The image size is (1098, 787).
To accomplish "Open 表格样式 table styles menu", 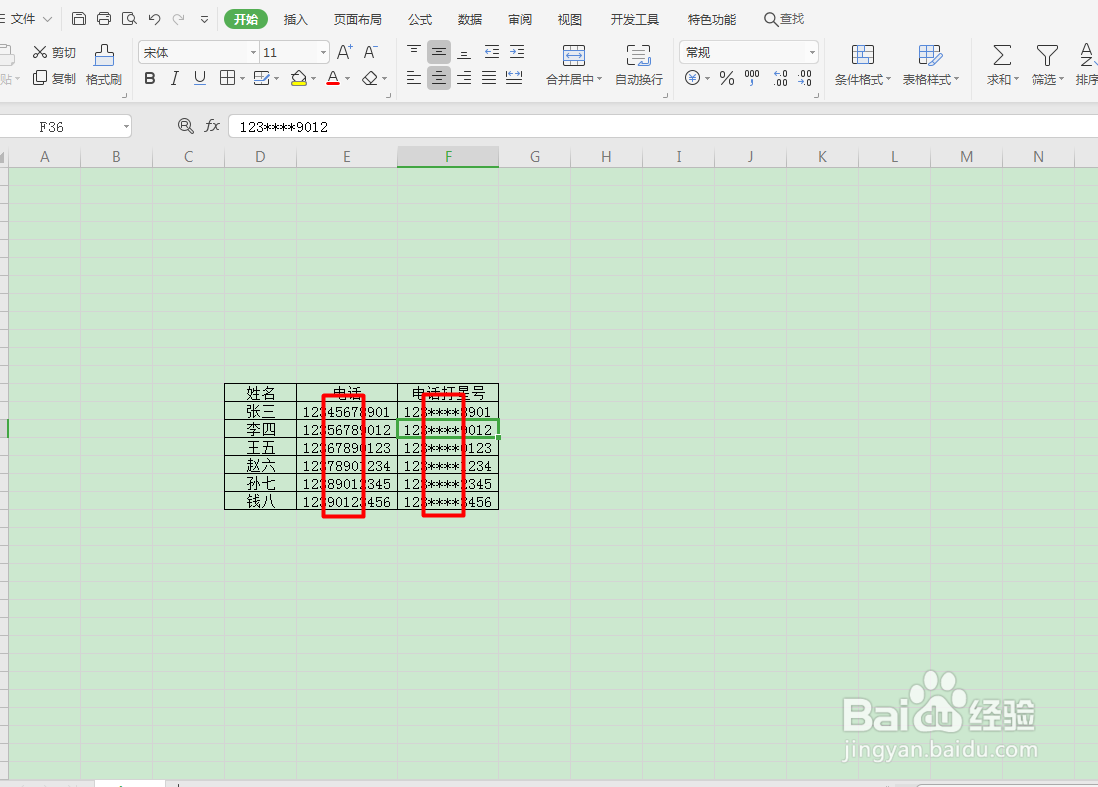I will pyautogui.click(x=931, y=66).
